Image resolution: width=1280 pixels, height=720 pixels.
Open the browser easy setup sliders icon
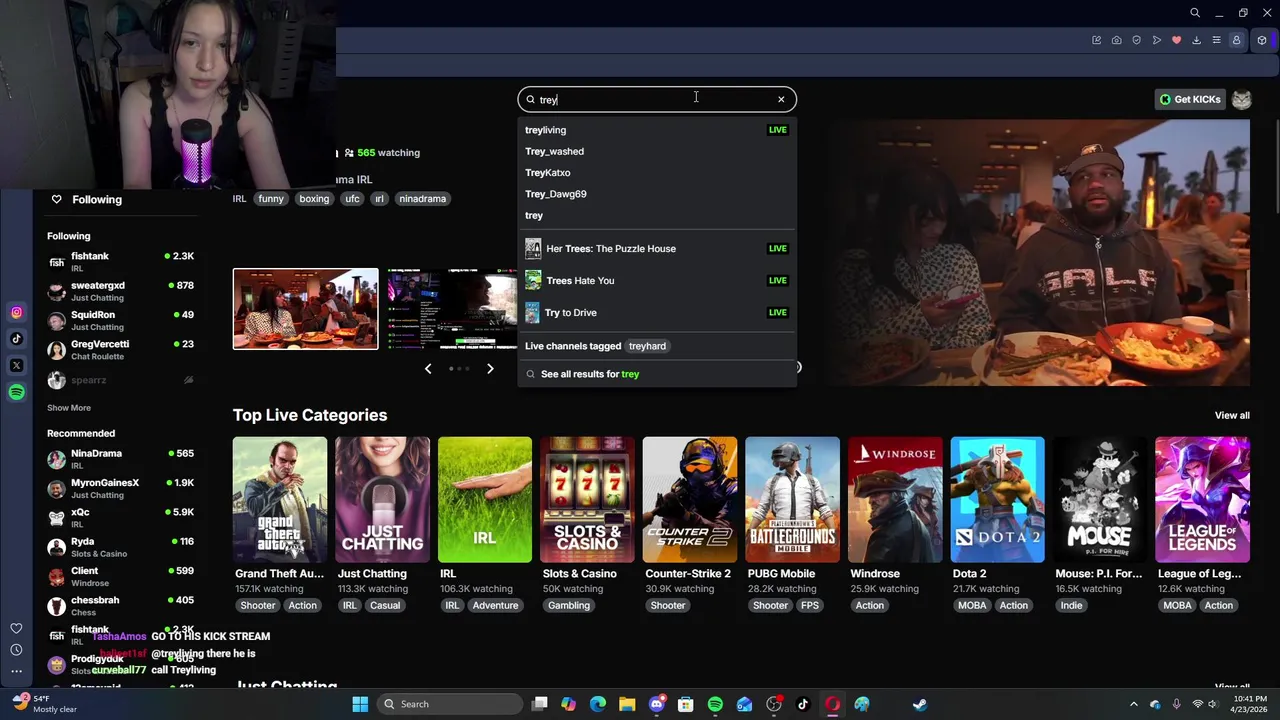[x=1216, y=40]
